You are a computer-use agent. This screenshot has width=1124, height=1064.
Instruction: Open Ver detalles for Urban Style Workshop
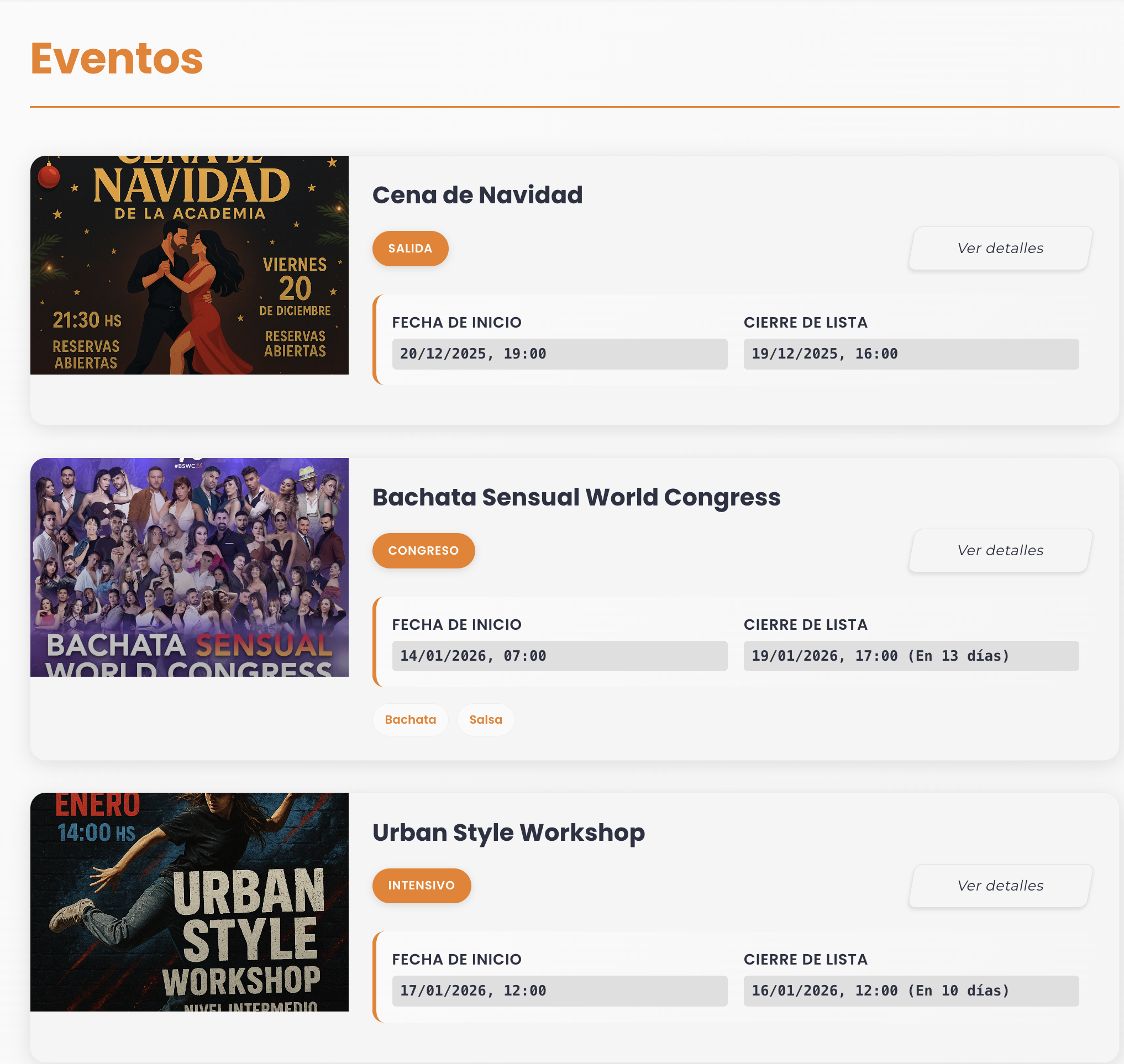click(999, 886)
